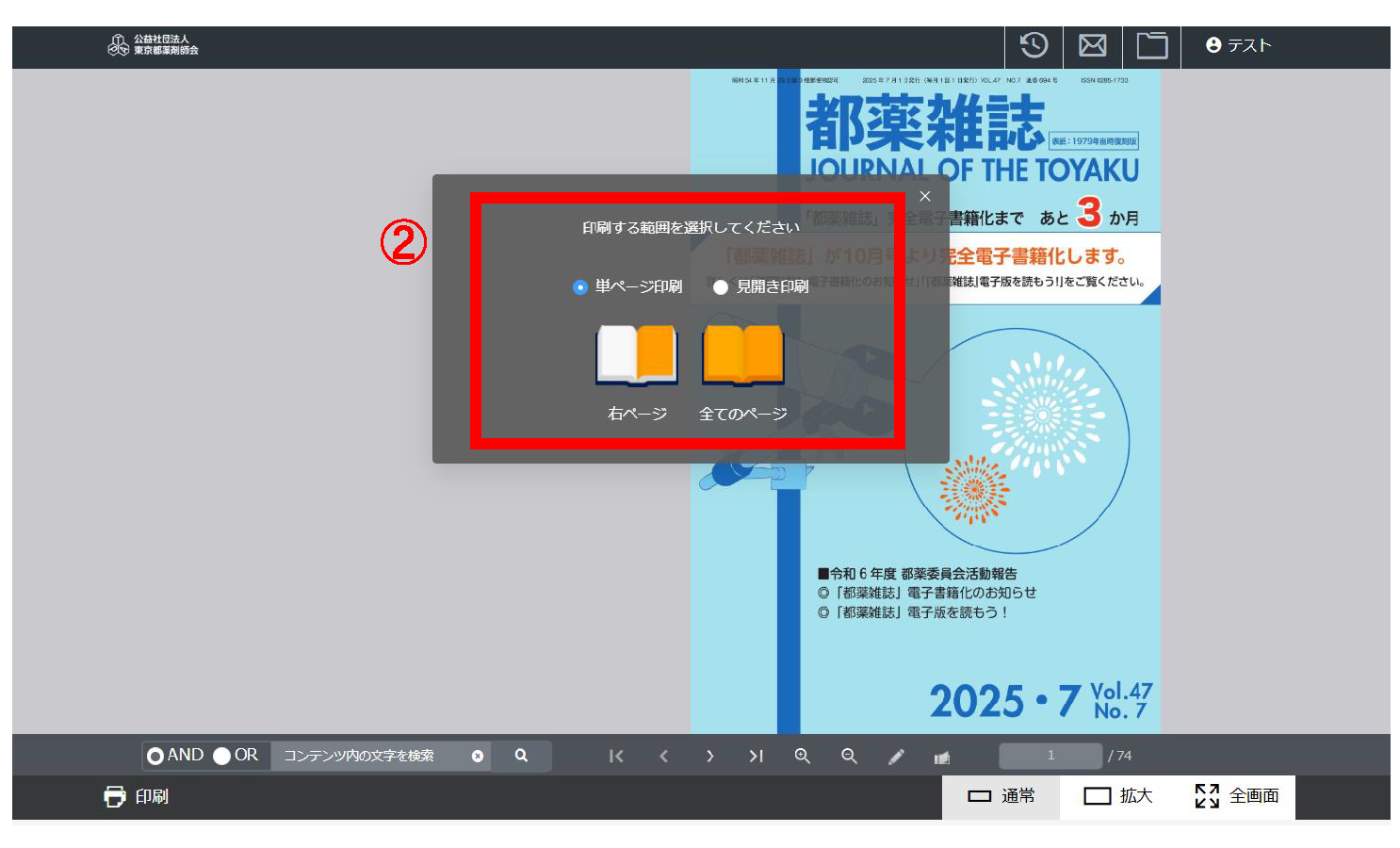This screenshot has height=848, width=1400.
Task: Open the viewing history clock icon
Action: [1034, 45]
